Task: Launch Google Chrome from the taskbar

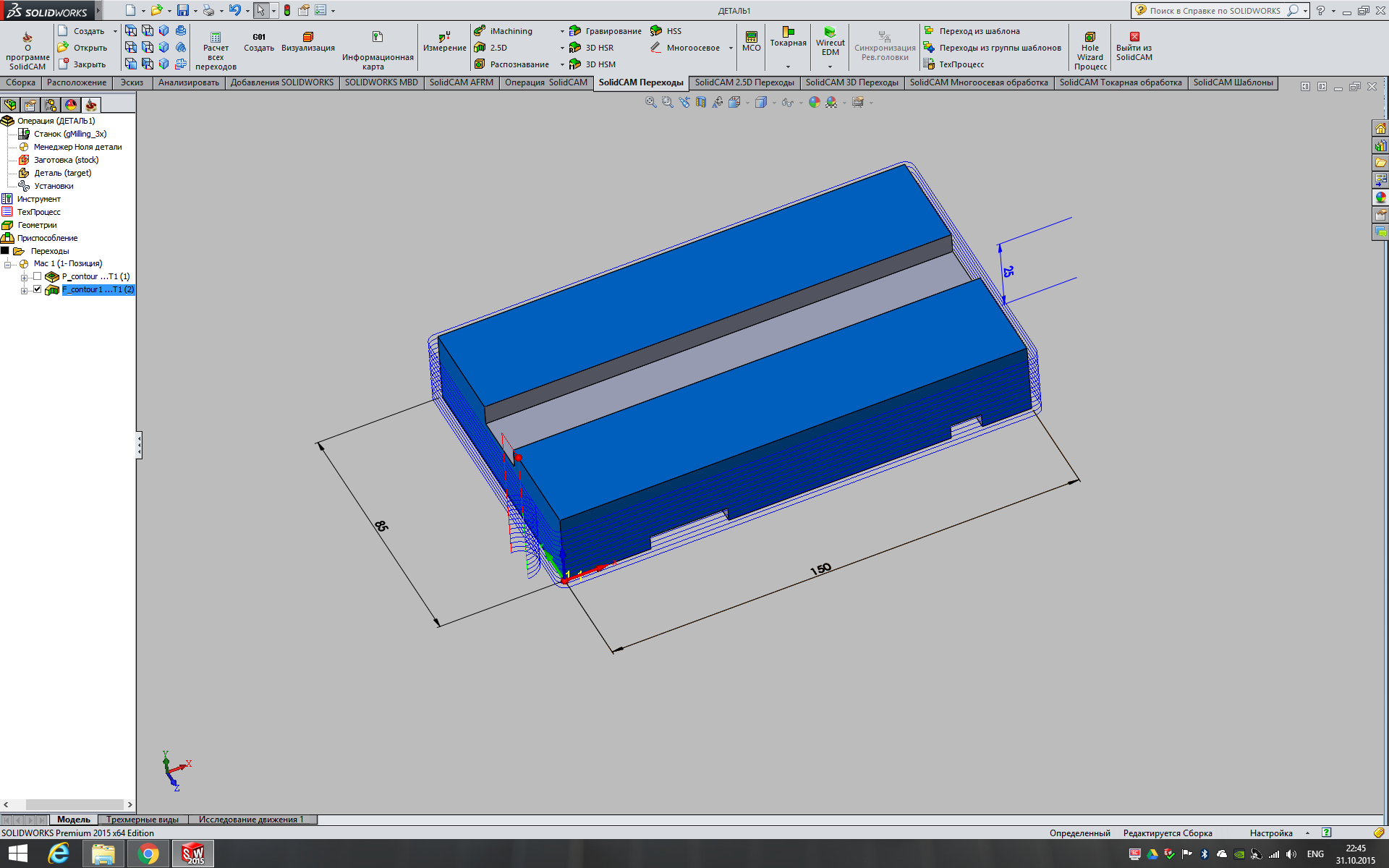Action: point(148,854)
